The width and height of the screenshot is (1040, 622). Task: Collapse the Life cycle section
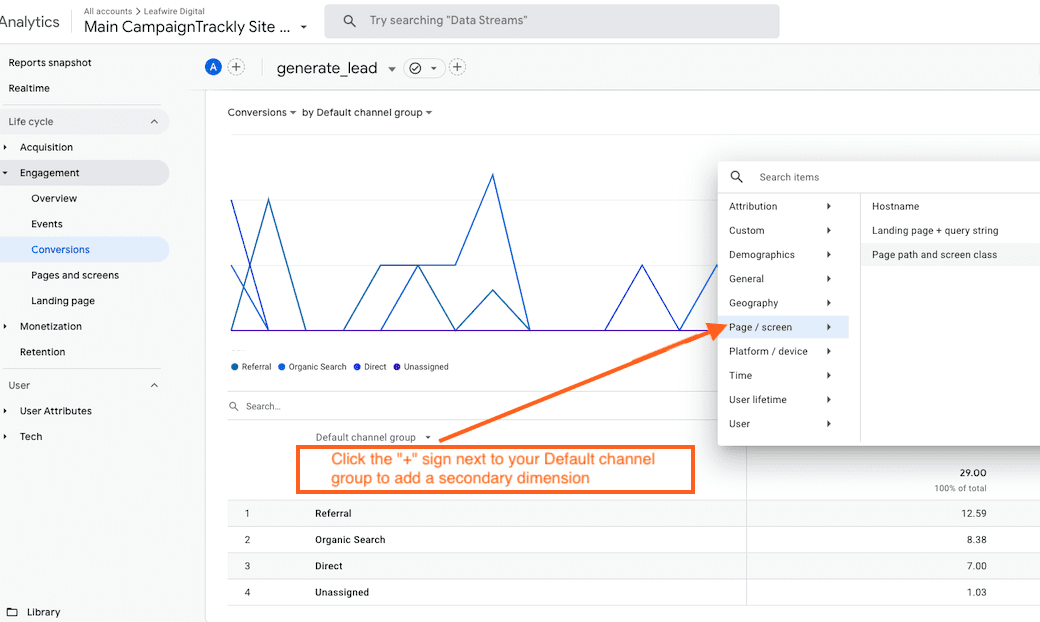153,121
